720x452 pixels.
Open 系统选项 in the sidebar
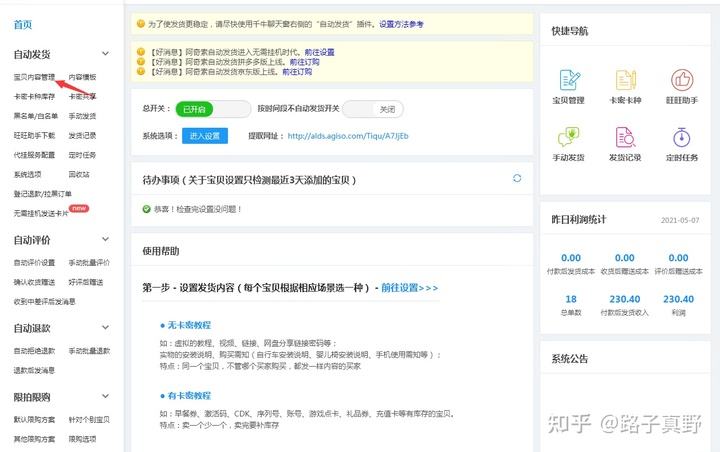[x=28, y=175]
